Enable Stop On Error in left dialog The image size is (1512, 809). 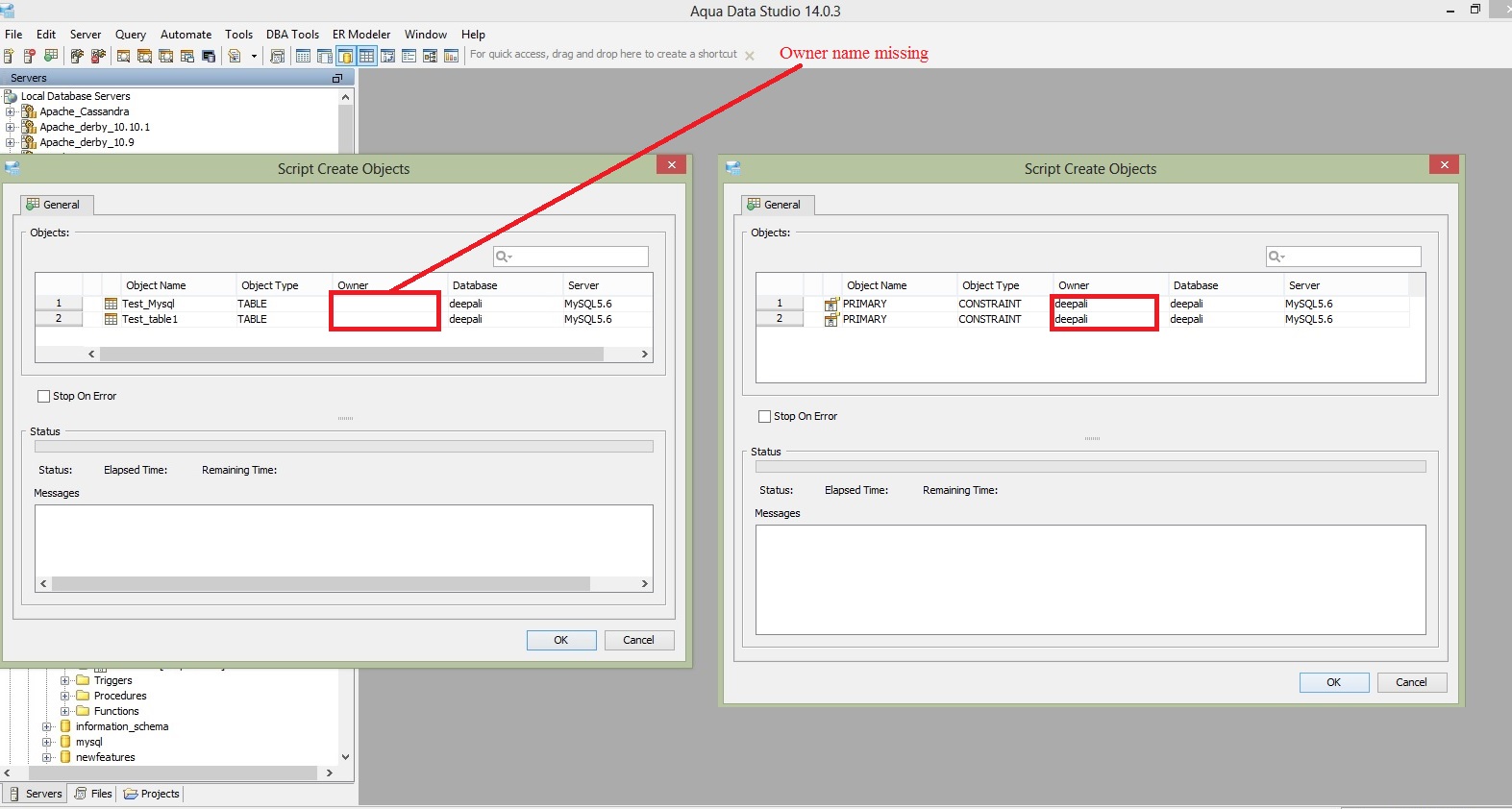click(43, 396)
